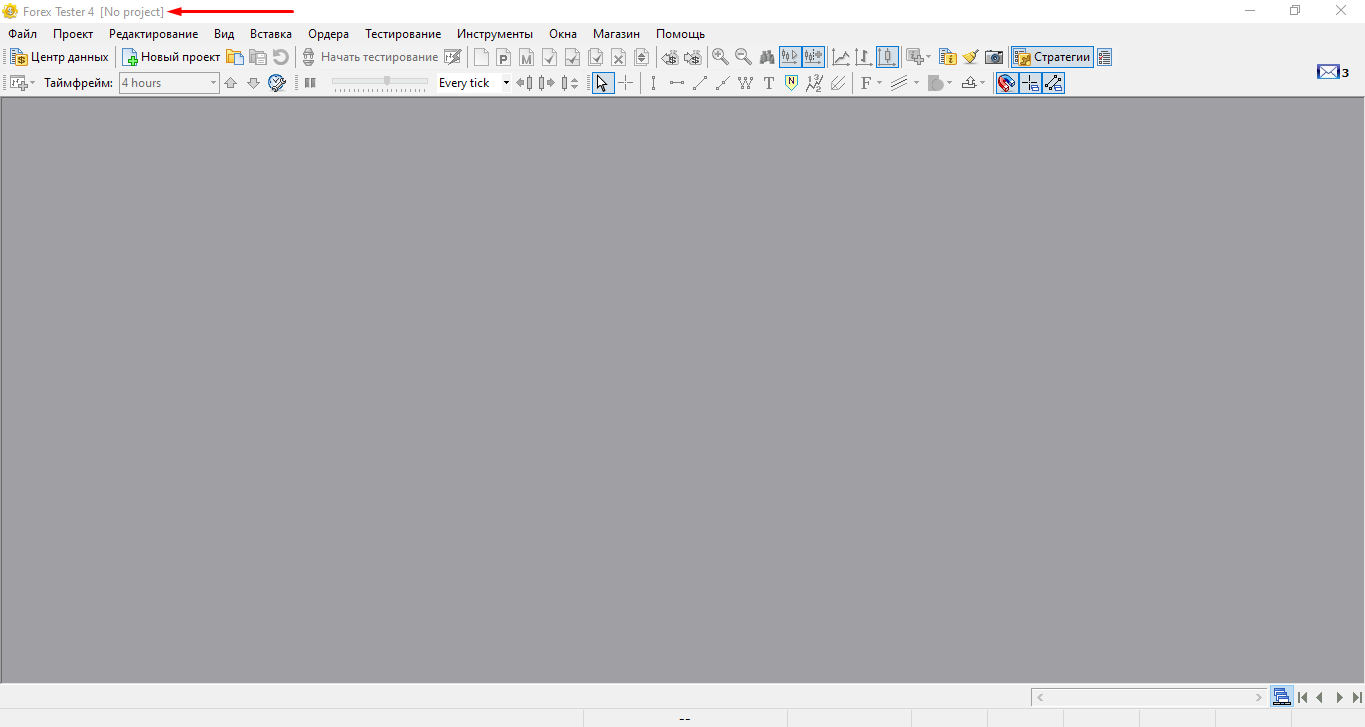Screen dimensions: 1365x727
Task: Click the Центр данных button
Action: 59,57
